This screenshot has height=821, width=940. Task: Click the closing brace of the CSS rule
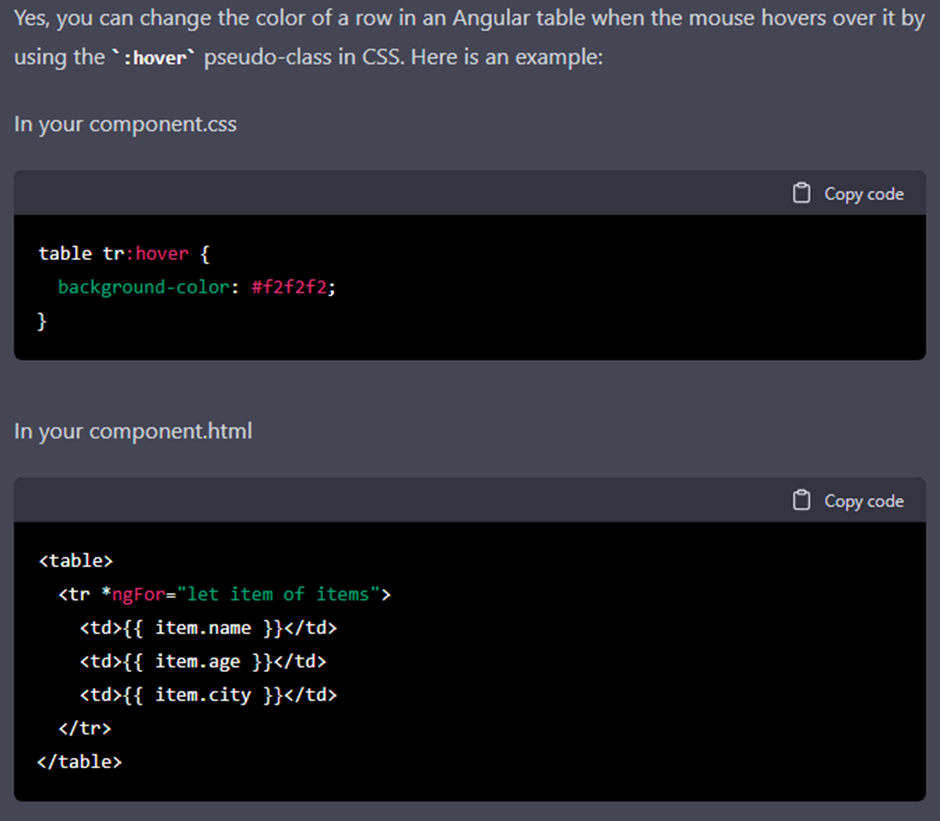(42, 321)
